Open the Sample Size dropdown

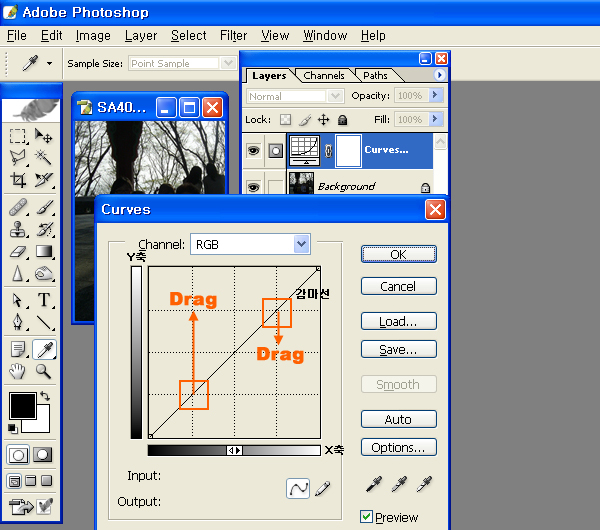[228, 63]
